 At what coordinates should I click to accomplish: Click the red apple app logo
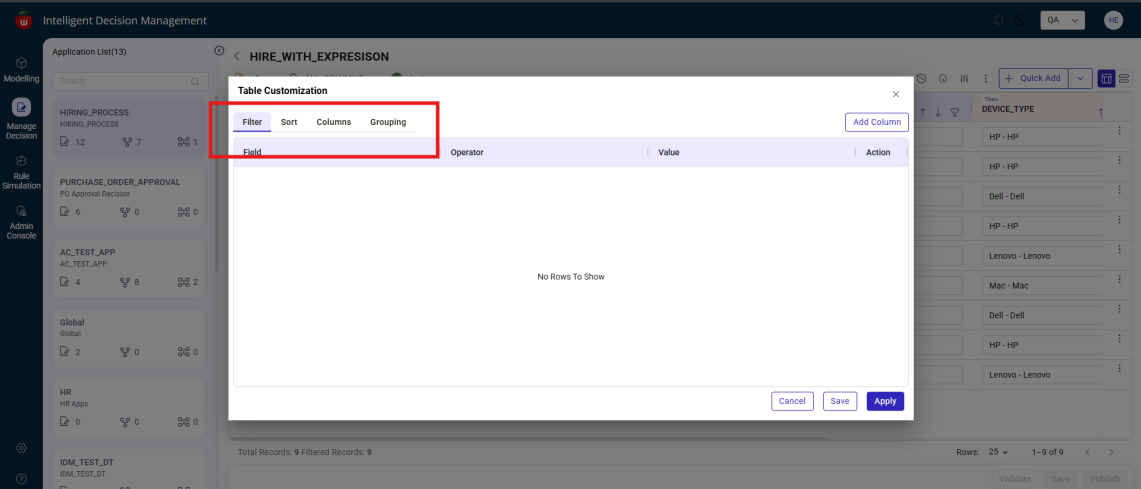24,21
